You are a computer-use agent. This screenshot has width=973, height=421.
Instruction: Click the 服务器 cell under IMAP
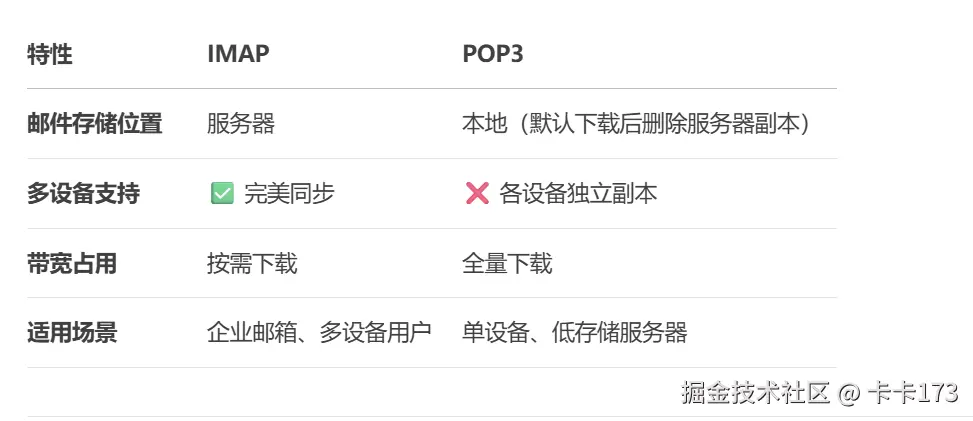click(x=241, y=124)
